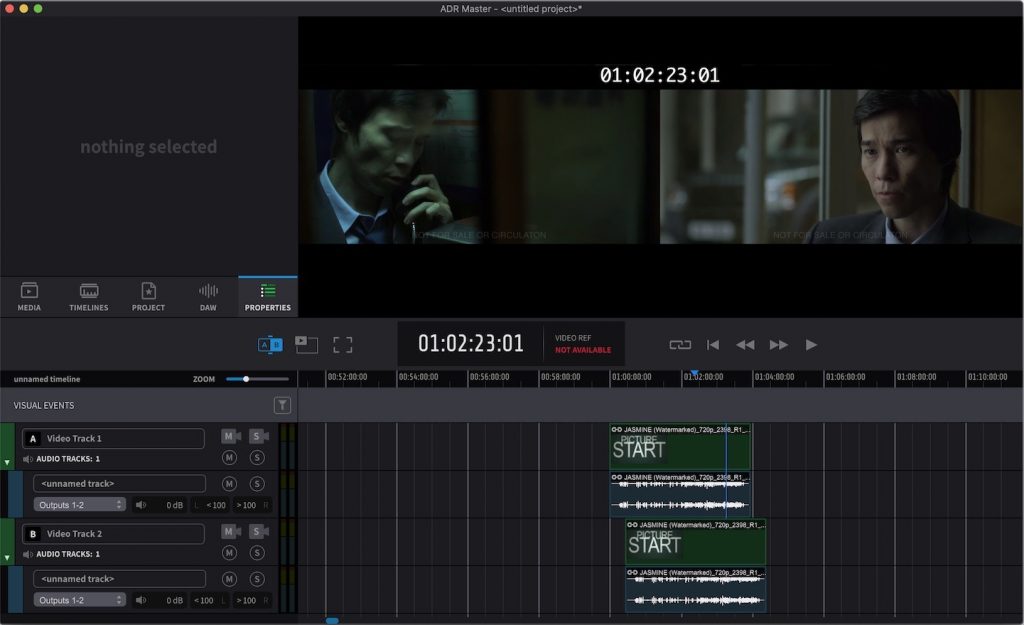Open the visual events filter

tap(282, 406)
